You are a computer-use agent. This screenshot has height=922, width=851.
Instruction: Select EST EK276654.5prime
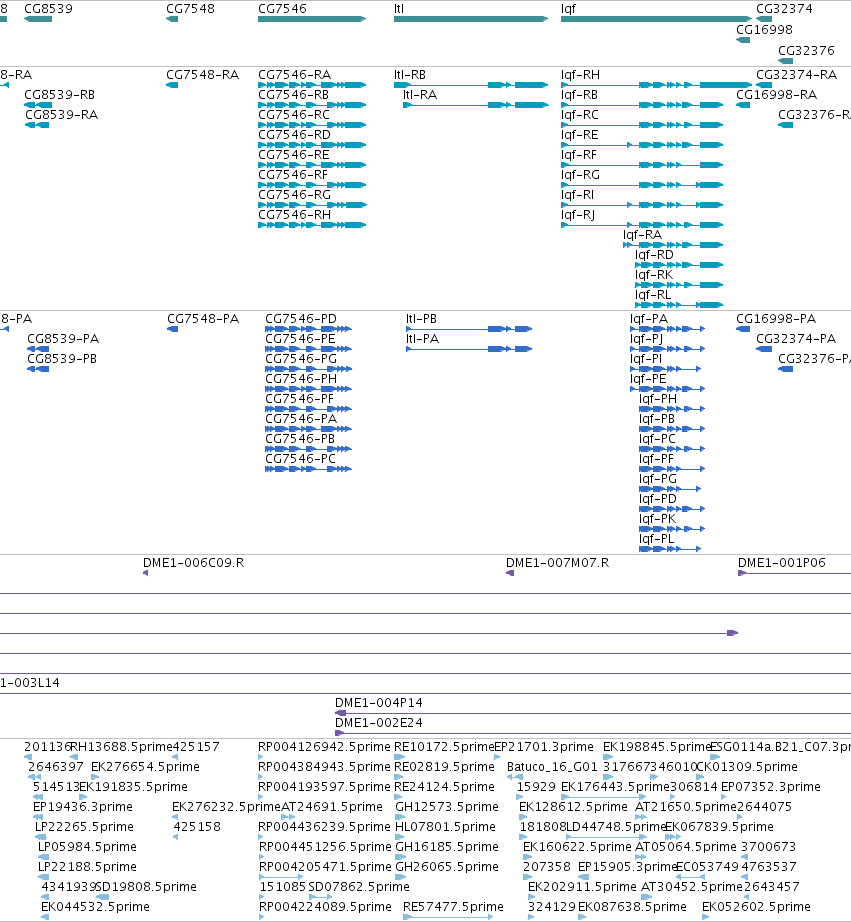click(x=145, y=767)
